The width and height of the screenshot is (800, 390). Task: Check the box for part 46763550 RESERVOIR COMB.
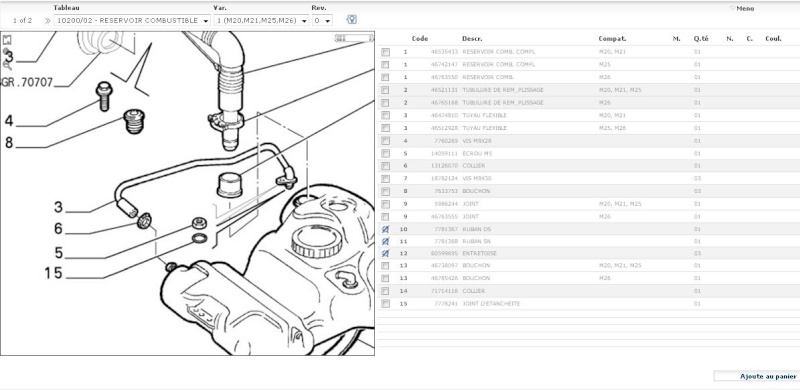(x=385, y=77)
